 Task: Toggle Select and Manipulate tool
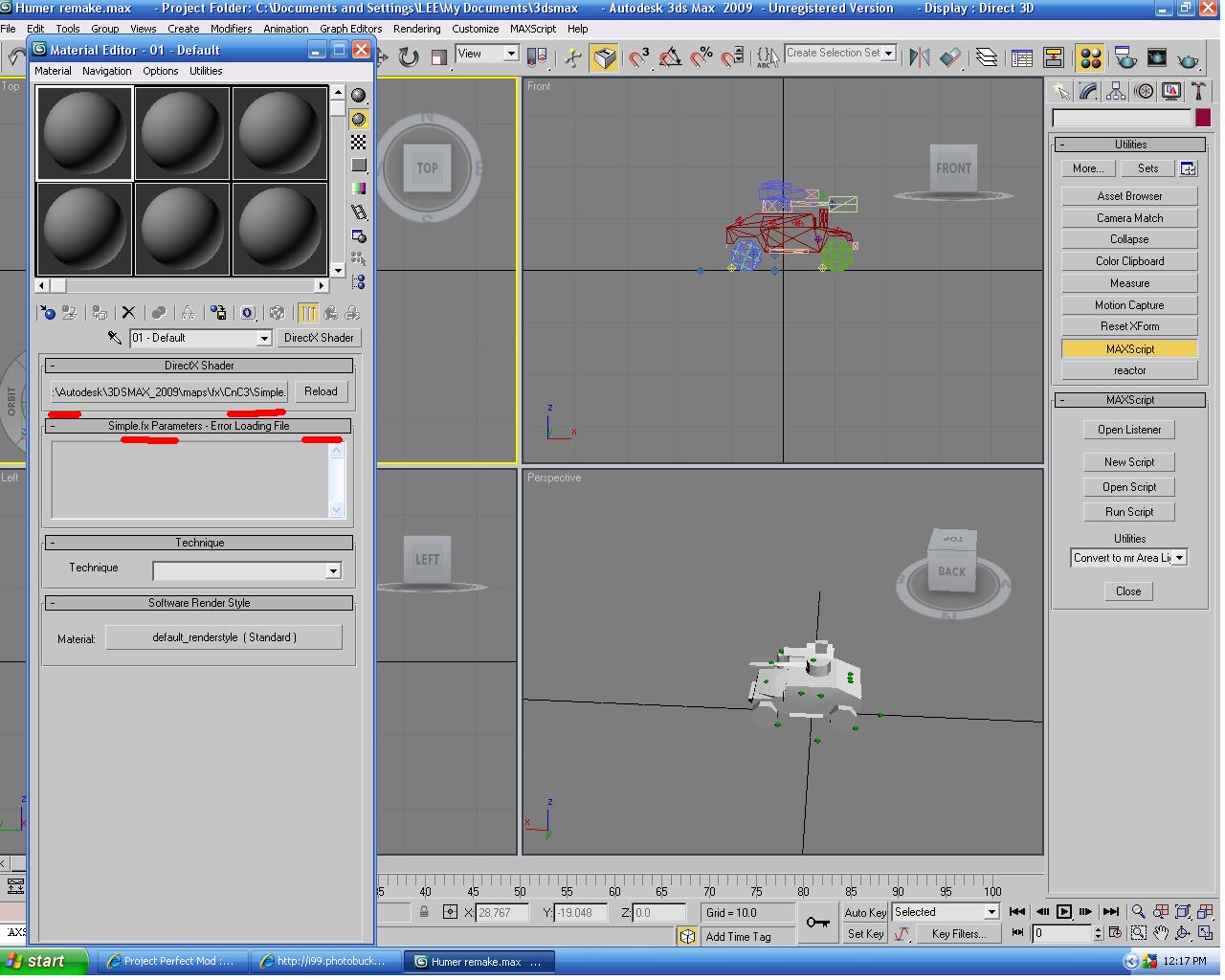point(572,57)
